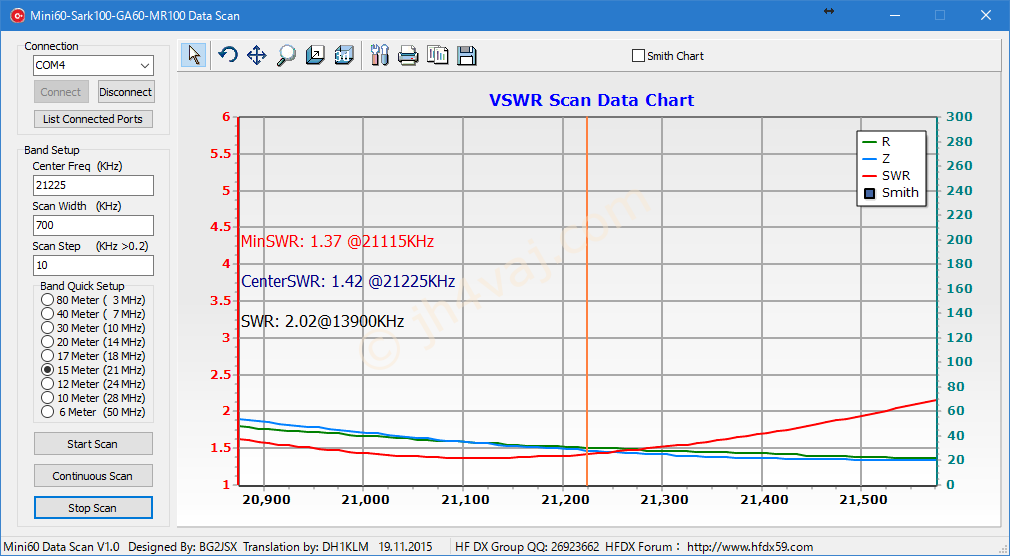Click the VSWR Scan Data Chart title
This screenshot has height=556, width=1010.
[x=591, y=101]
